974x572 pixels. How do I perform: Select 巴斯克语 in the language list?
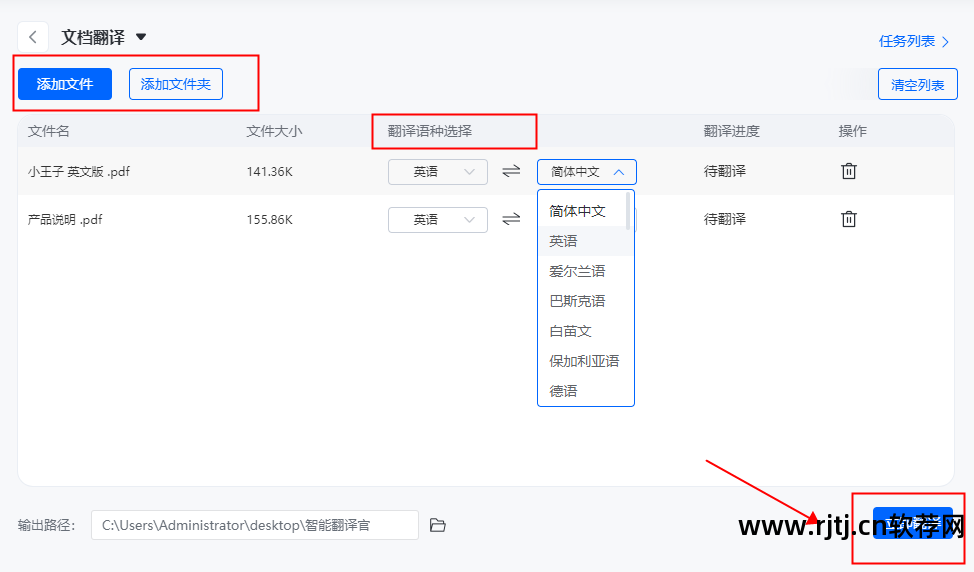(x=585, y=301)
